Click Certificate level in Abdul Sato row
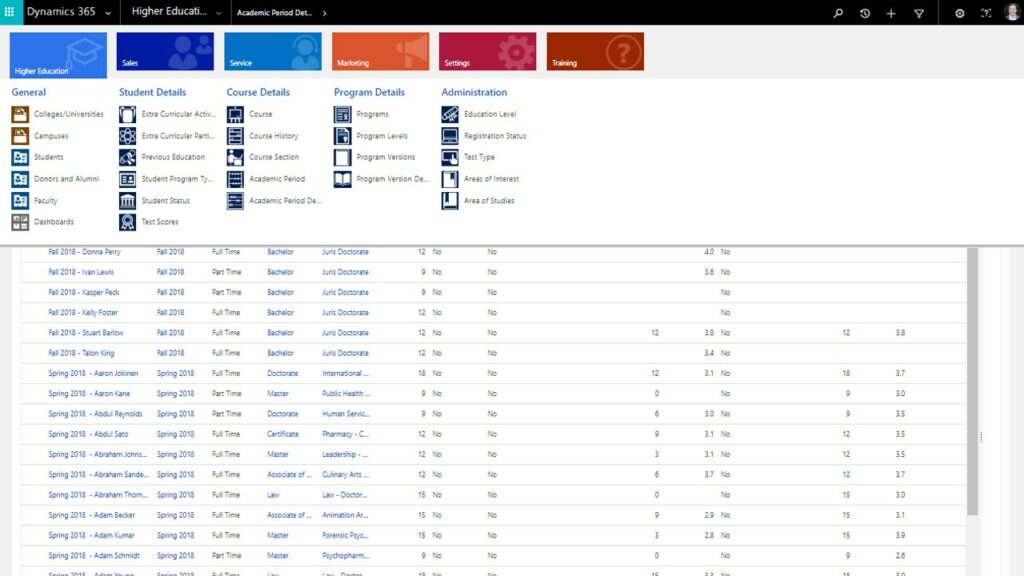The width and height of the screenshot is (1024, 576). (283, 434)
